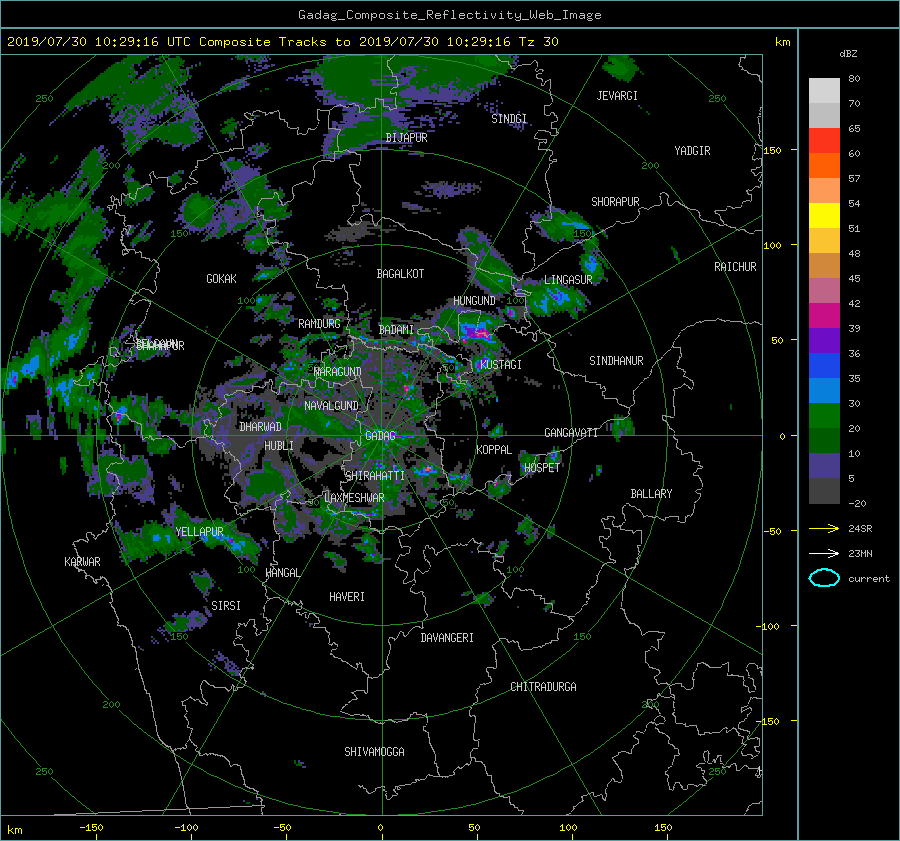
Task: Click the HAVERI label
Action: (347, 597)
